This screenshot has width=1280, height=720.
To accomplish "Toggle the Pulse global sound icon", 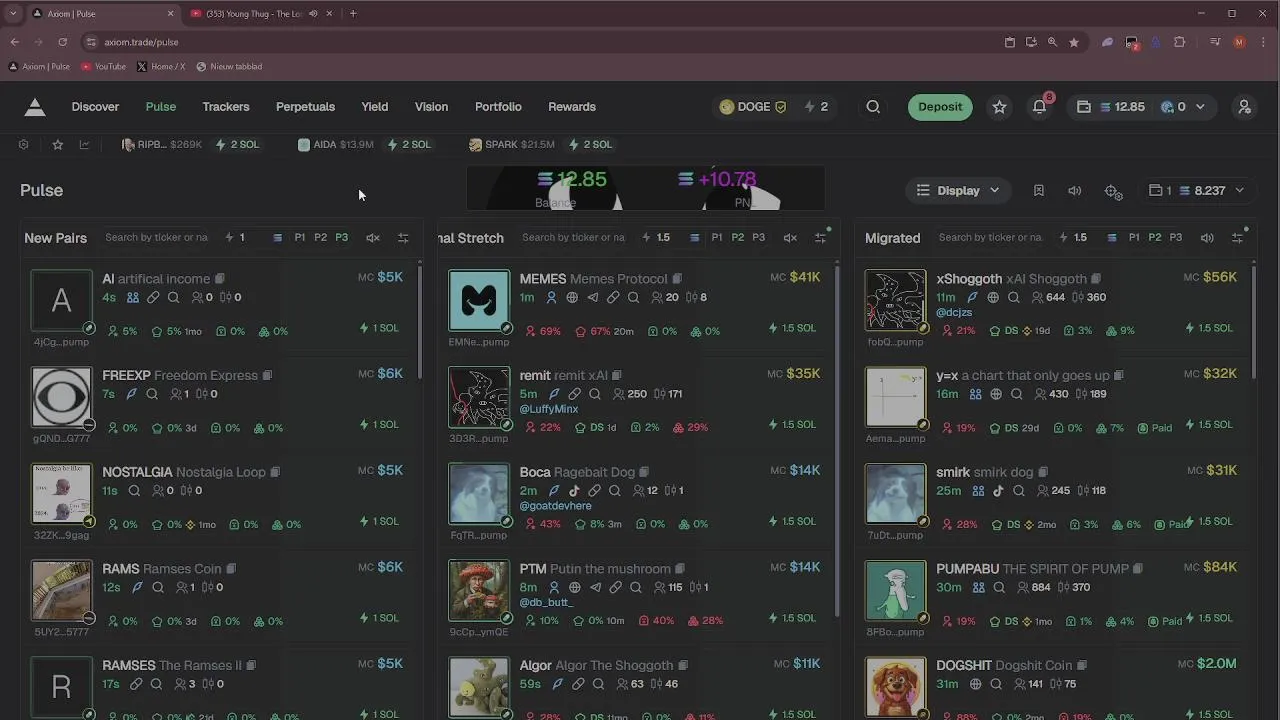I will [1075, 190].
